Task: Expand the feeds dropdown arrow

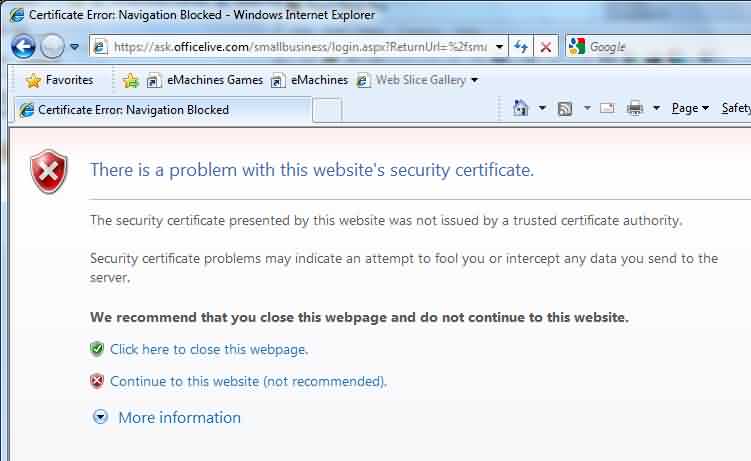Action: coord(587,108)
